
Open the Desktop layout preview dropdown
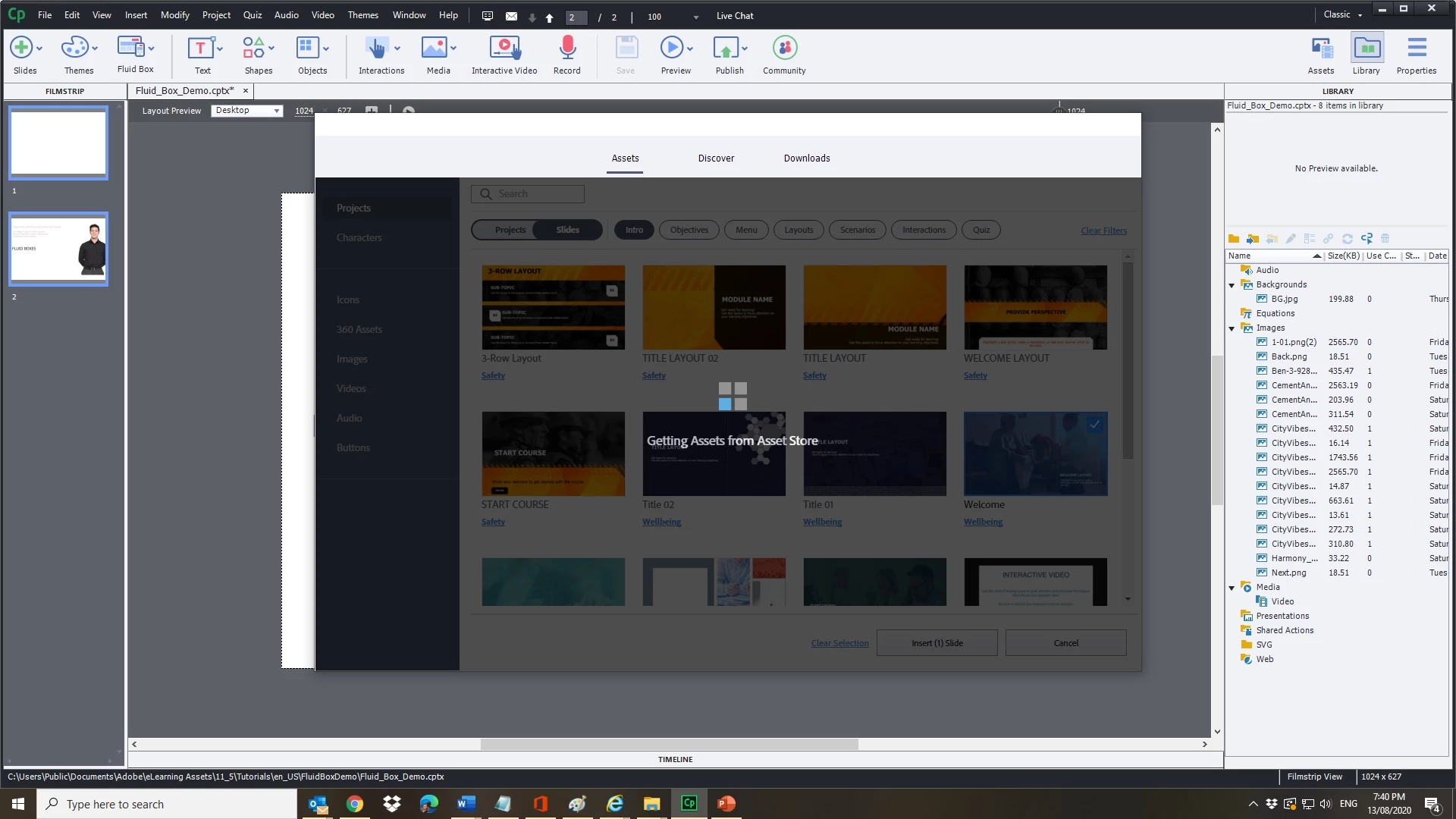pyautogui.click(x=247, y=111)
